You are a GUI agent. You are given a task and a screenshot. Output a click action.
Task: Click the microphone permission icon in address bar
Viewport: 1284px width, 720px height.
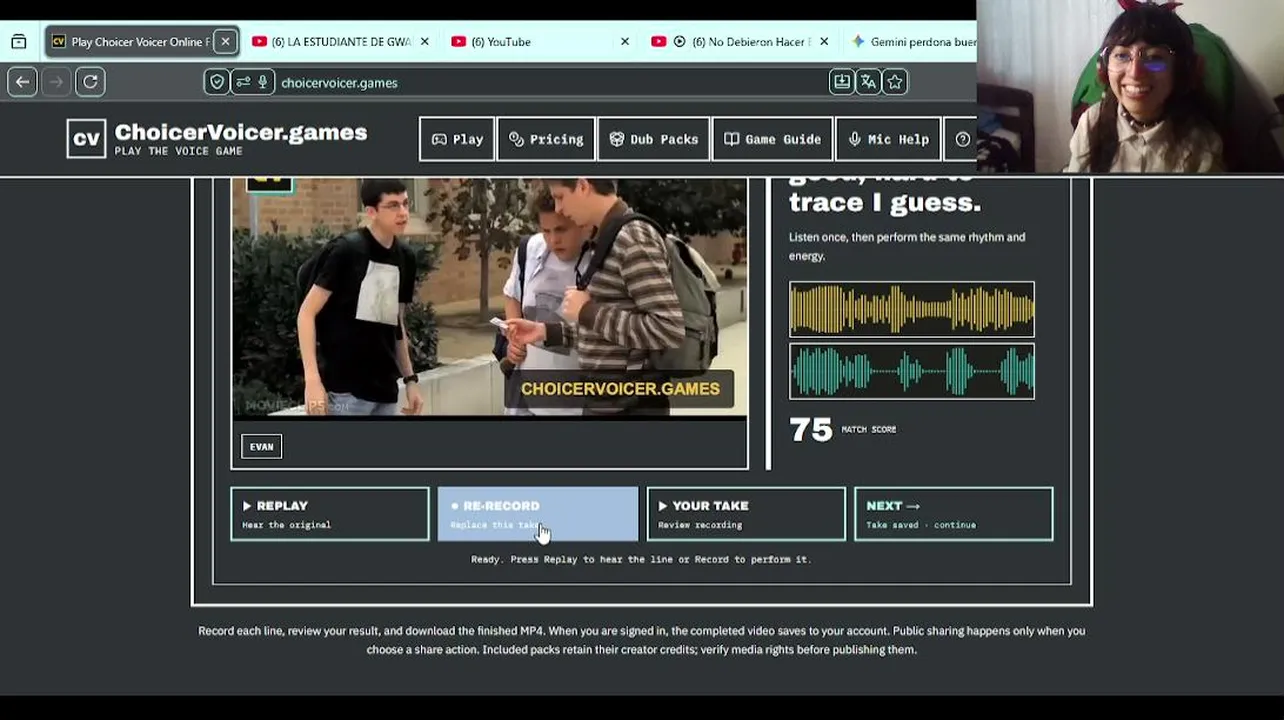(x=263, y=82)
